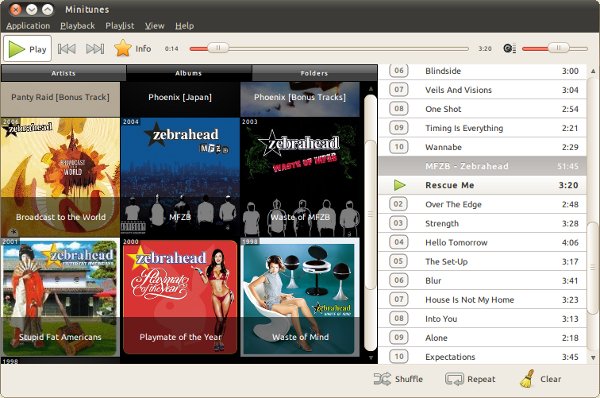Select the track House Is Not My Home
600x398 pixels.
(x=482, y=300)
